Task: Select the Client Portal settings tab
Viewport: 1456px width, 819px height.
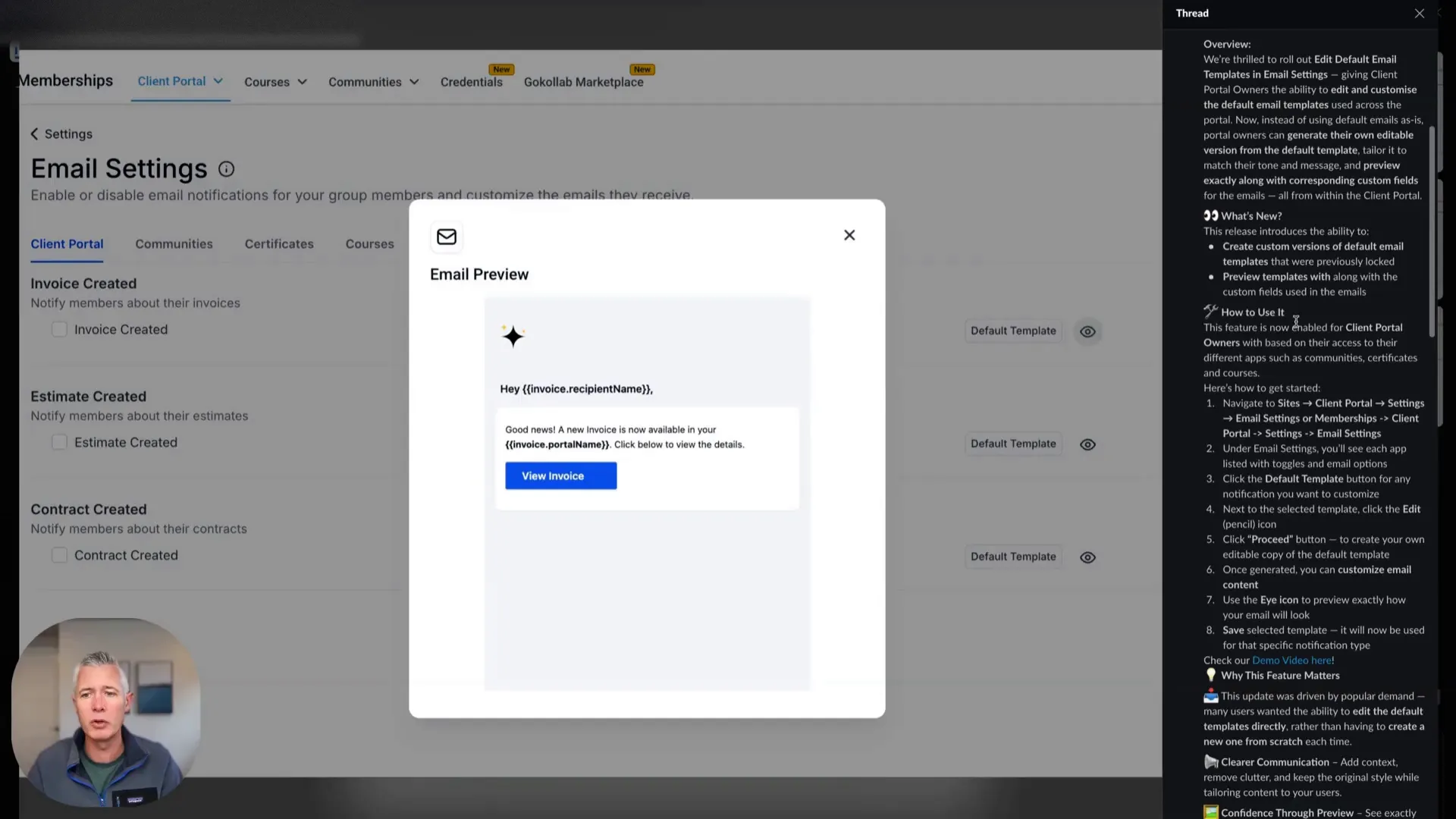Action: point(67,244)
